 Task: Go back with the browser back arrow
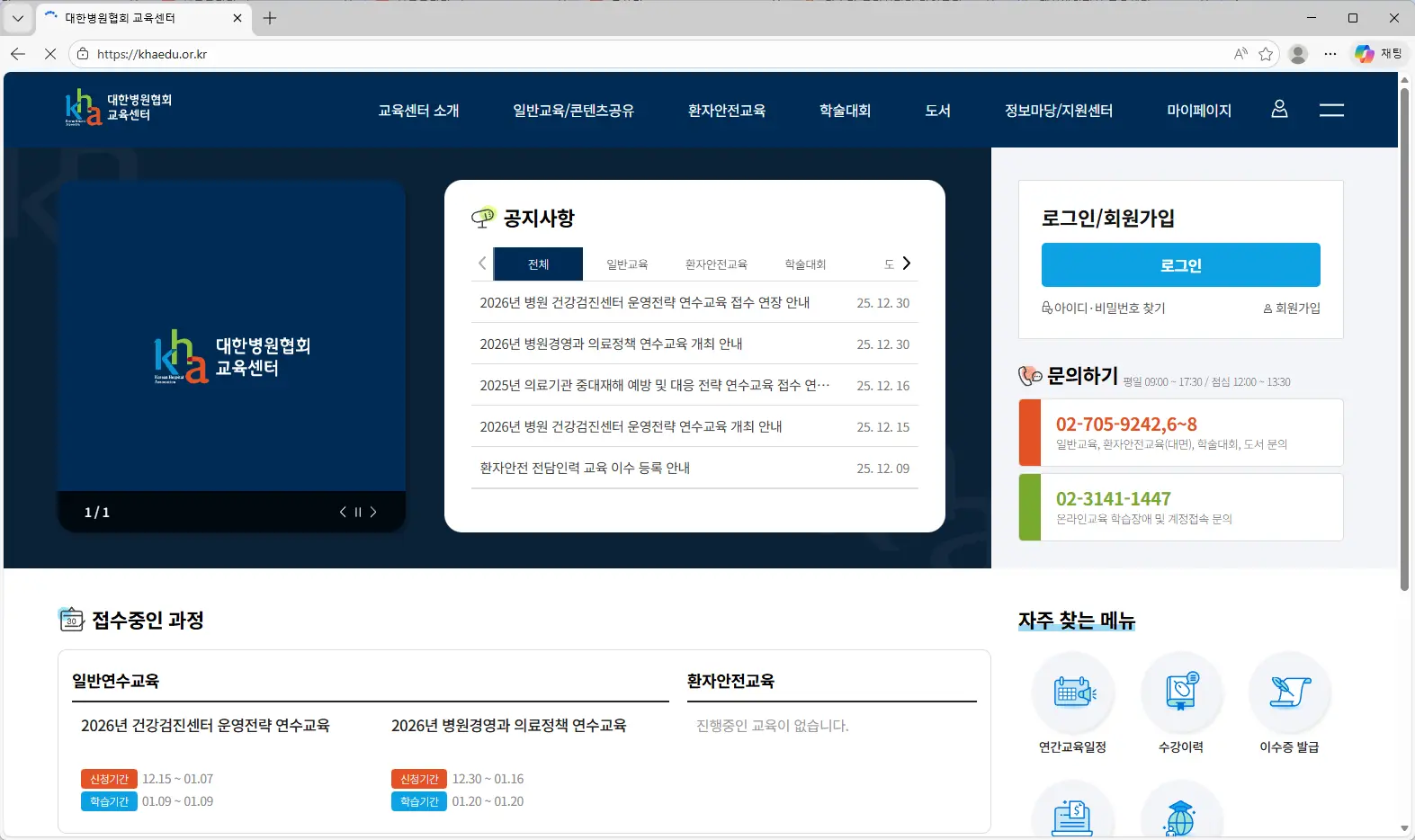pyautogui.click(x=18, y=54)
